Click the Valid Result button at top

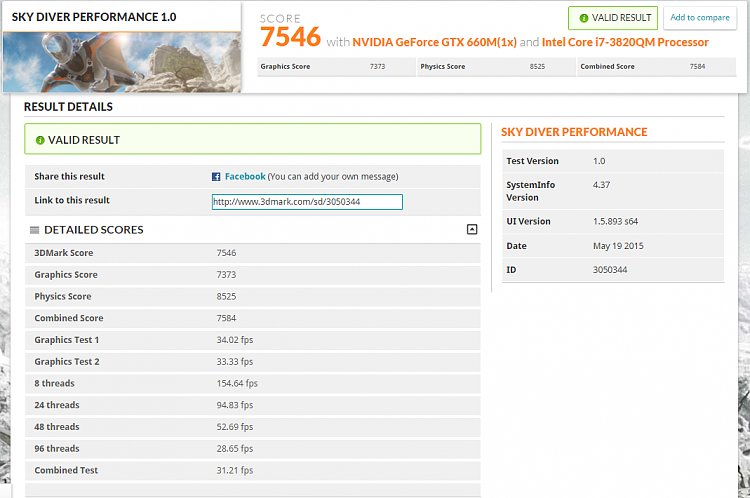coord(613,18)
